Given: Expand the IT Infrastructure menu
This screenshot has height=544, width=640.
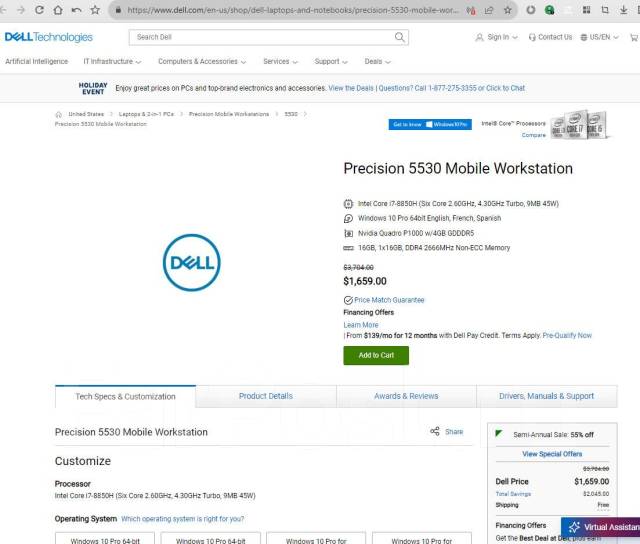Looking at the screenshot, I should [x=112, y=62].
